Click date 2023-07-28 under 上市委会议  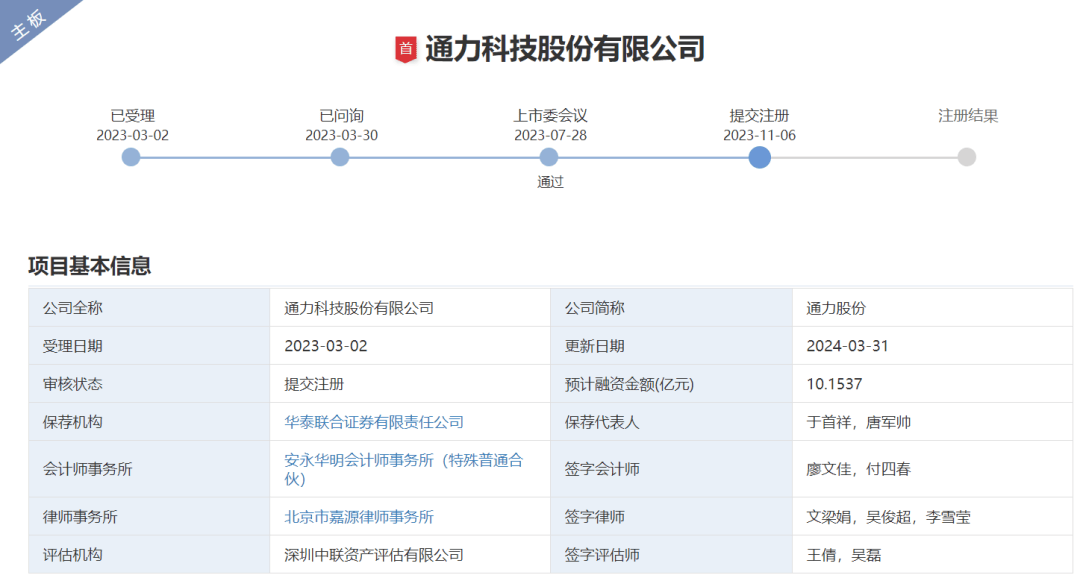[550, 136]
